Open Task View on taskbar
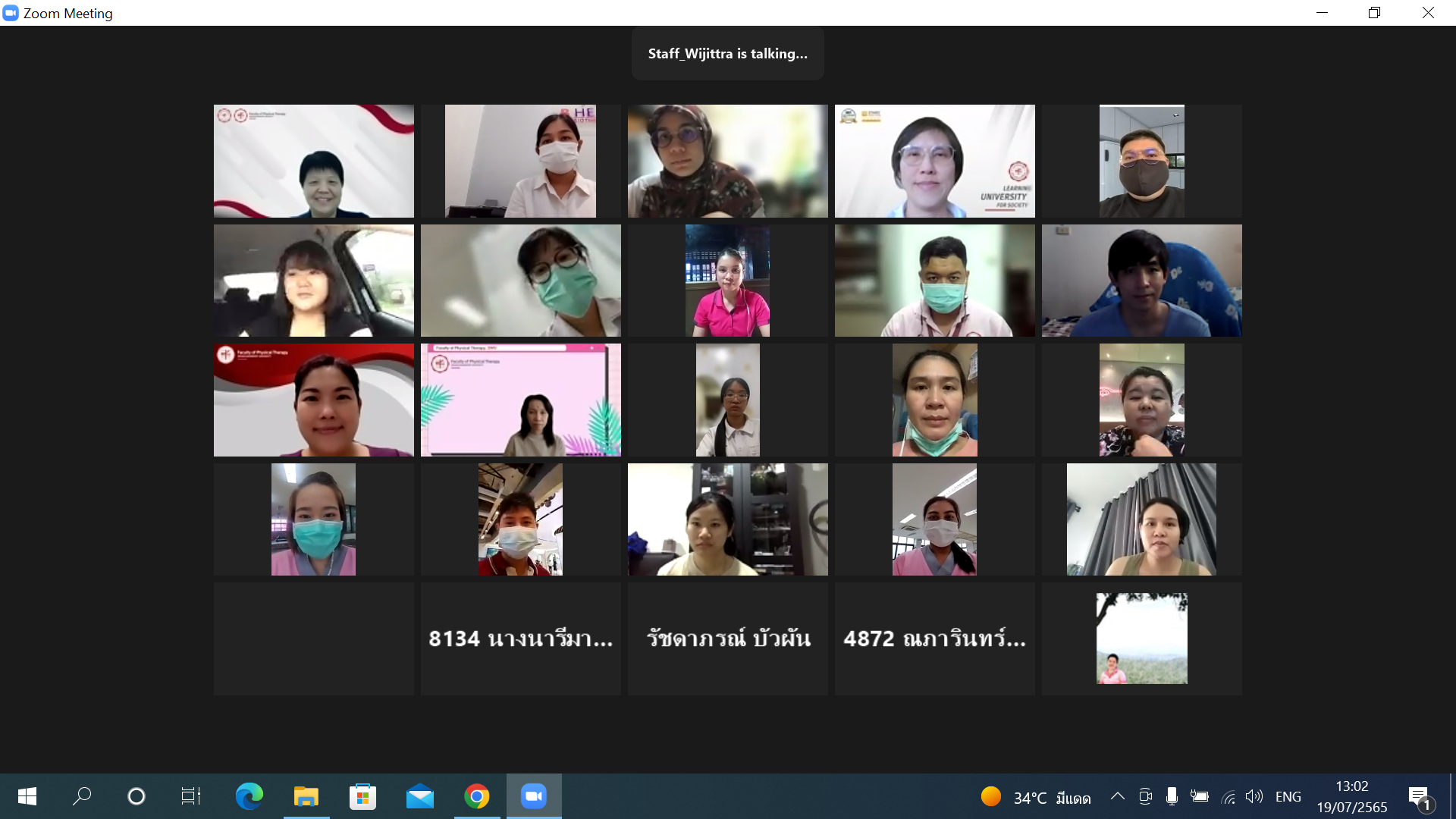Image resolution: width=1456 pixels, height=819 pixels. coord(190,796)
